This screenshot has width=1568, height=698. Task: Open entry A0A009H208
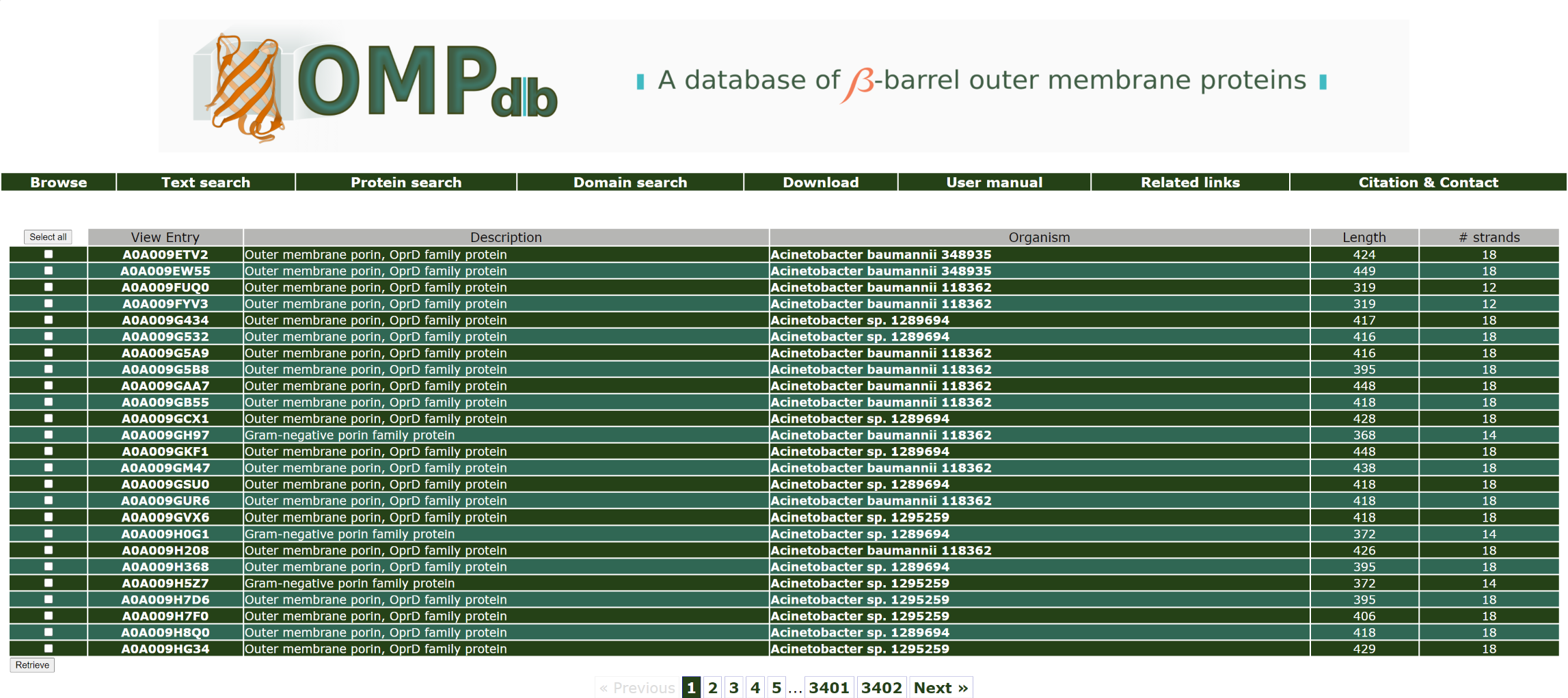coord(165,550)
